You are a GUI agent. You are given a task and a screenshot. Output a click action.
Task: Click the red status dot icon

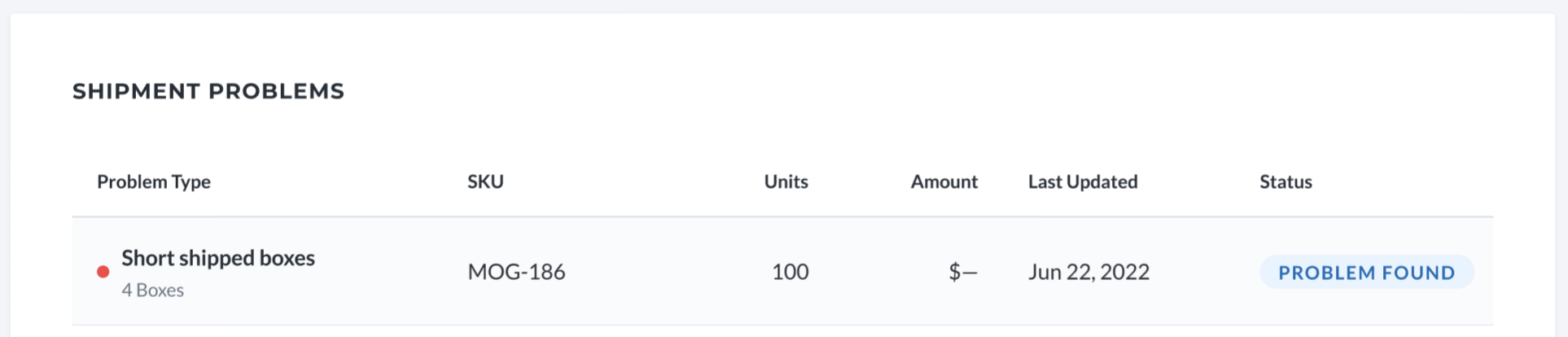click(103, 272)
